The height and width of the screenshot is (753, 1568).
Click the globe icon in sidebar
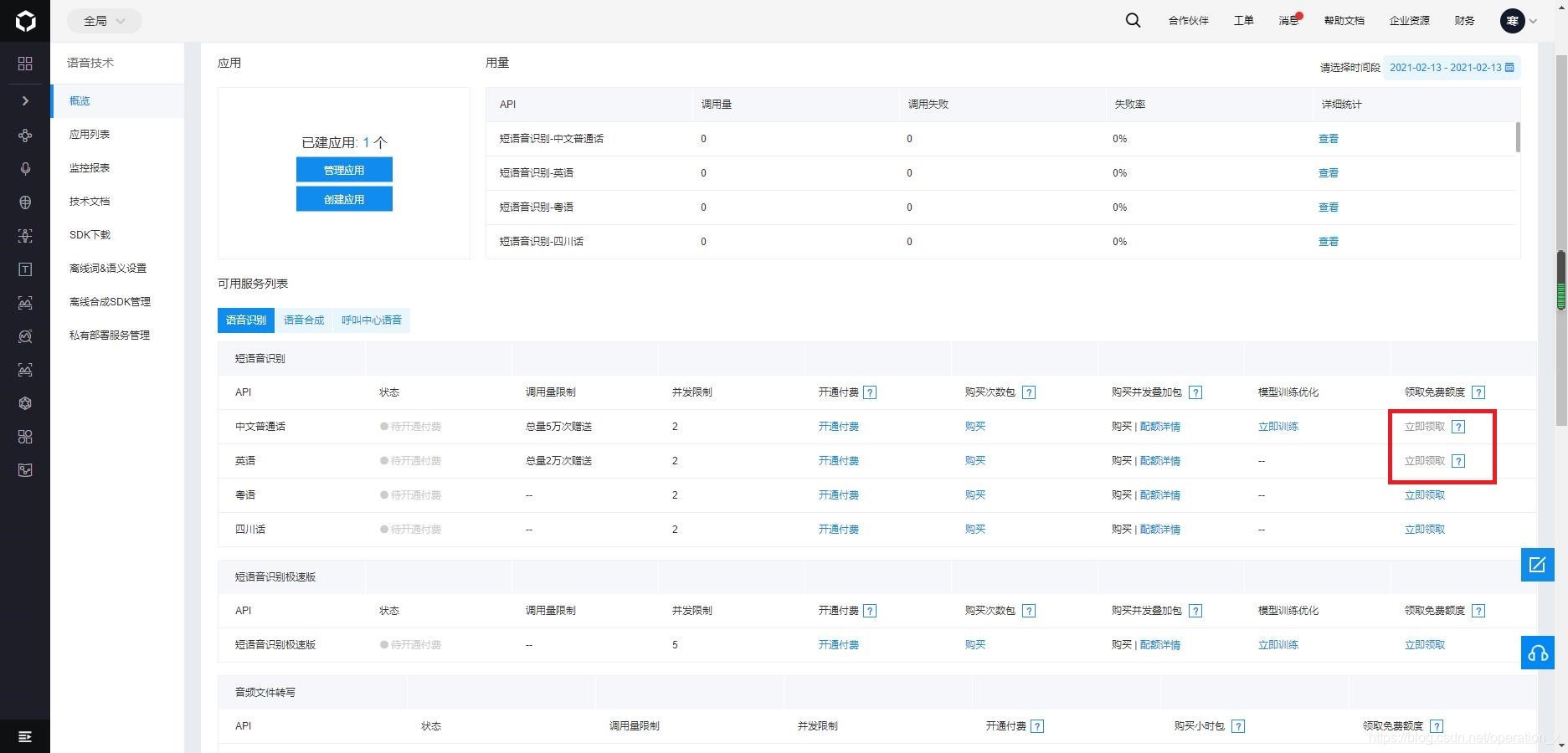25,202
